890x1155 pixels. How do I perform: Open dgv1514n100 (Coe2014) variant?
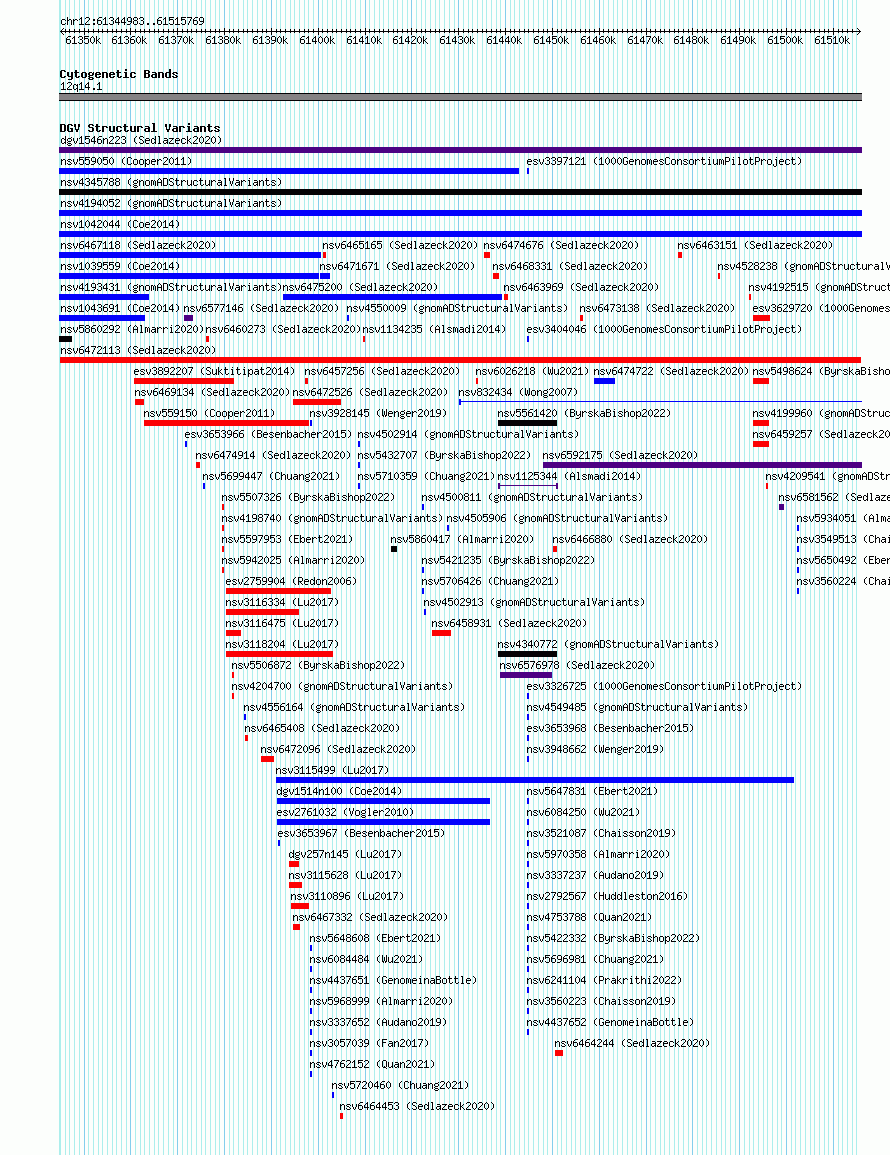point(340,791)
